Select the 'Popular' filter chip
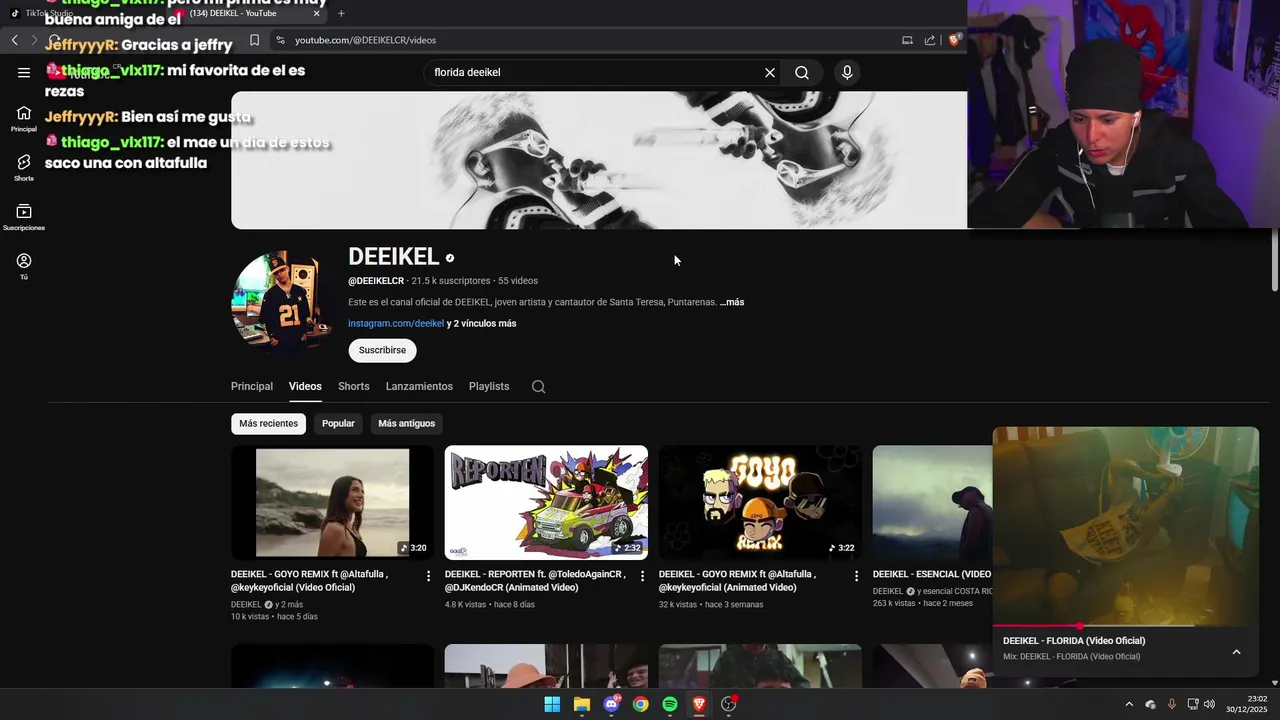This screenshot has width=1280, height=720. click(x=338, y=423)
